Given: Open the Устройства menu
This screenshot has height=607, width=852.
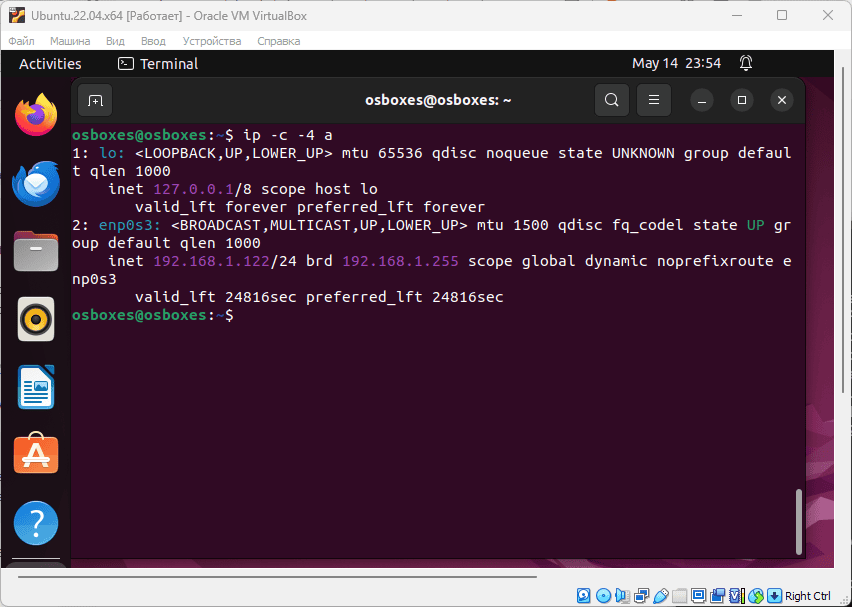Looking at the screenshot, I should coord(212,41).
